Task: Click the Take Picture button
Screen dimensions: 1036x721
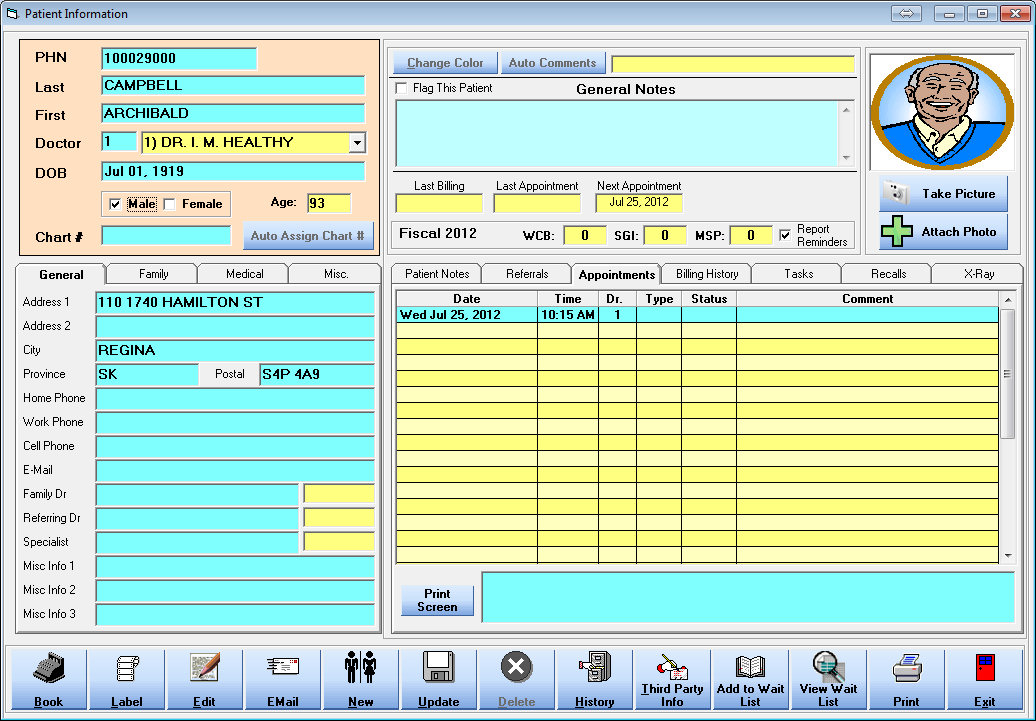Action: coord(942,193)
